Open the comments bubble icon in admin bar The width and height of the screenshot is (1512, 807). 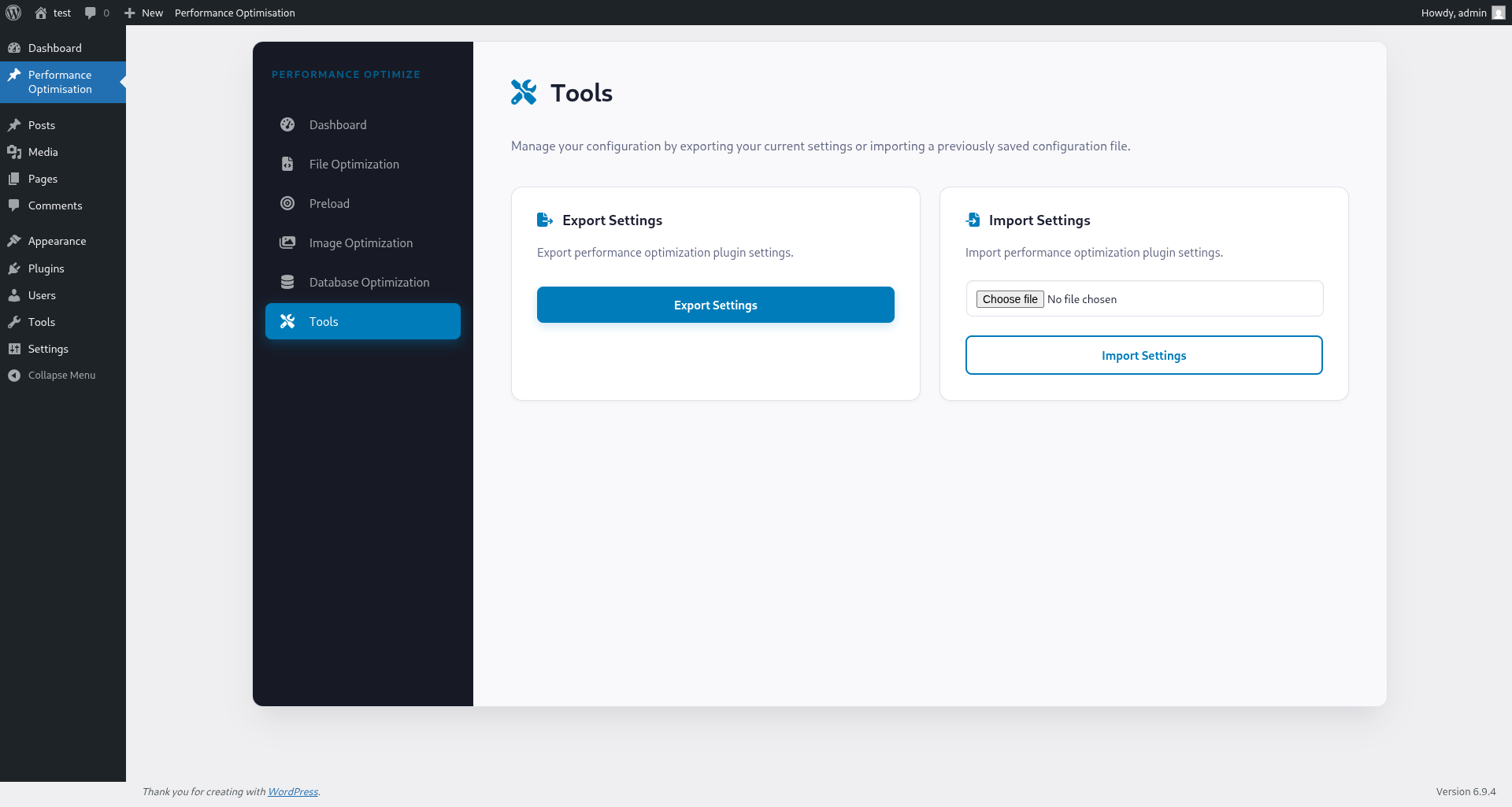pyautogui.click(x=91, y=13)
